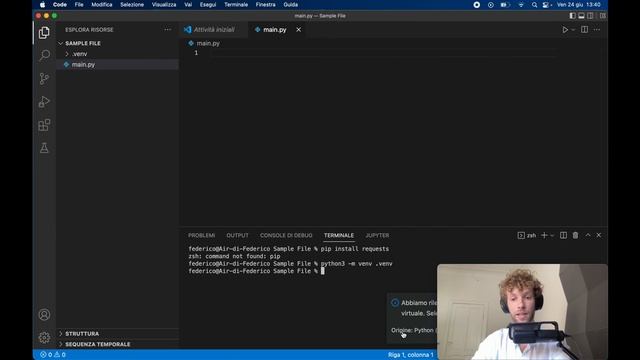Open screen recording indicator in menu bar

(476, 5)
